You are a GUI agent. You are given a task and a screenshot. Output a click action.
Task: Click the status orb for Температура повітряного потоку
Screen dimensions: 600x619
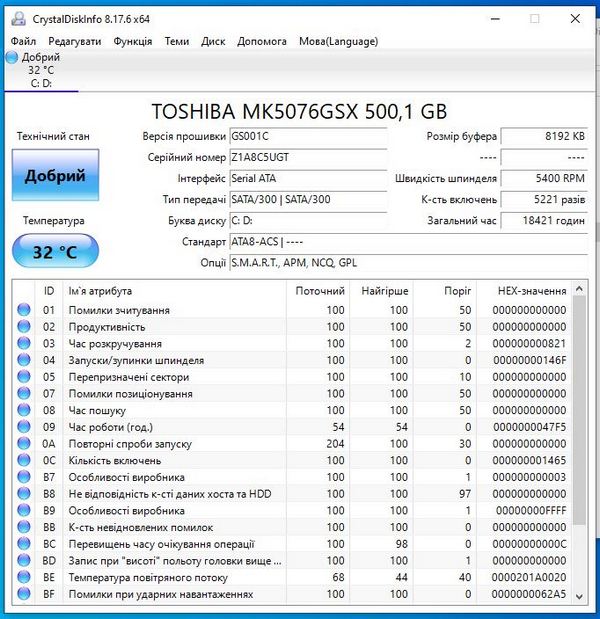[x=24, y=577]
